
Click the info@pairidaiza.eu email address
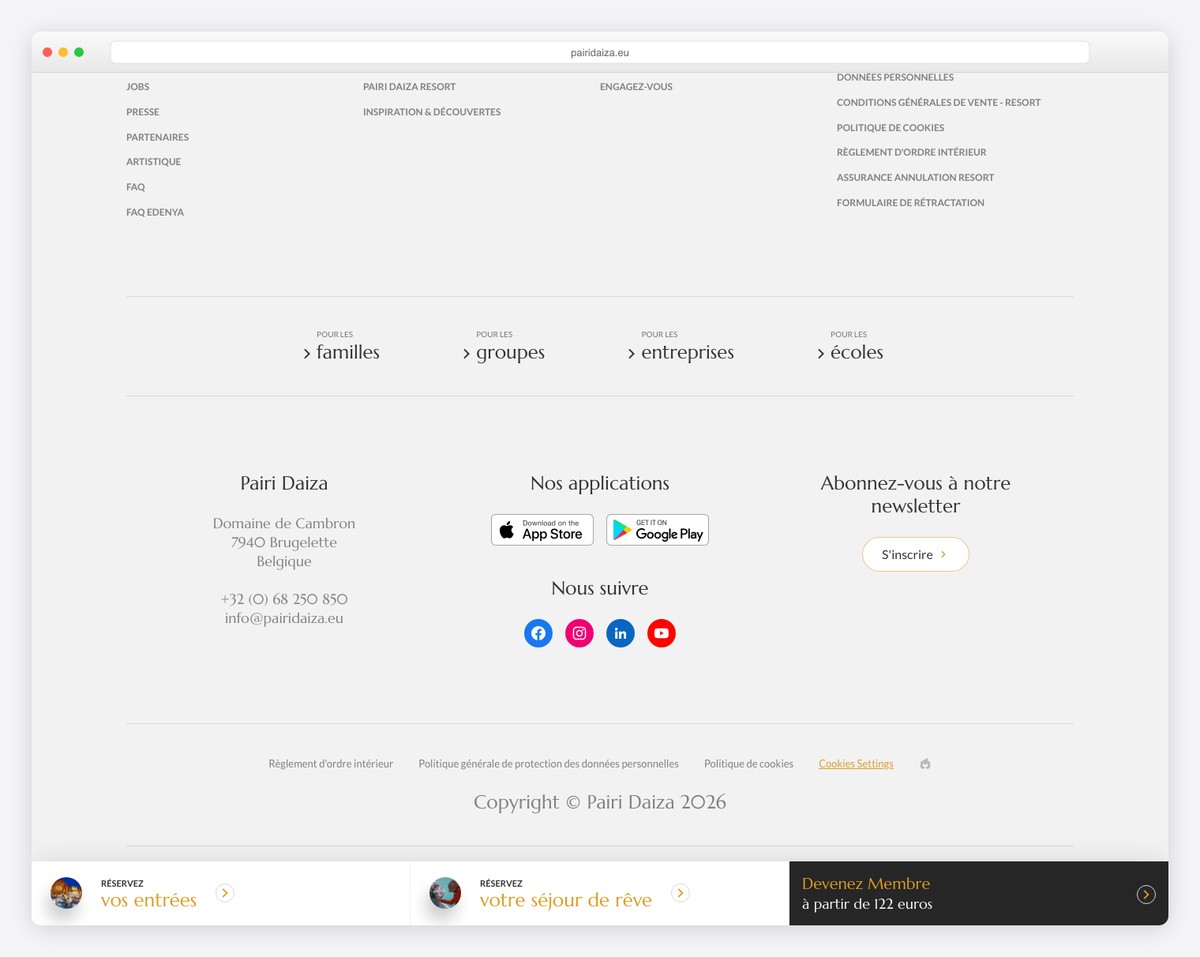pos(284,618)
